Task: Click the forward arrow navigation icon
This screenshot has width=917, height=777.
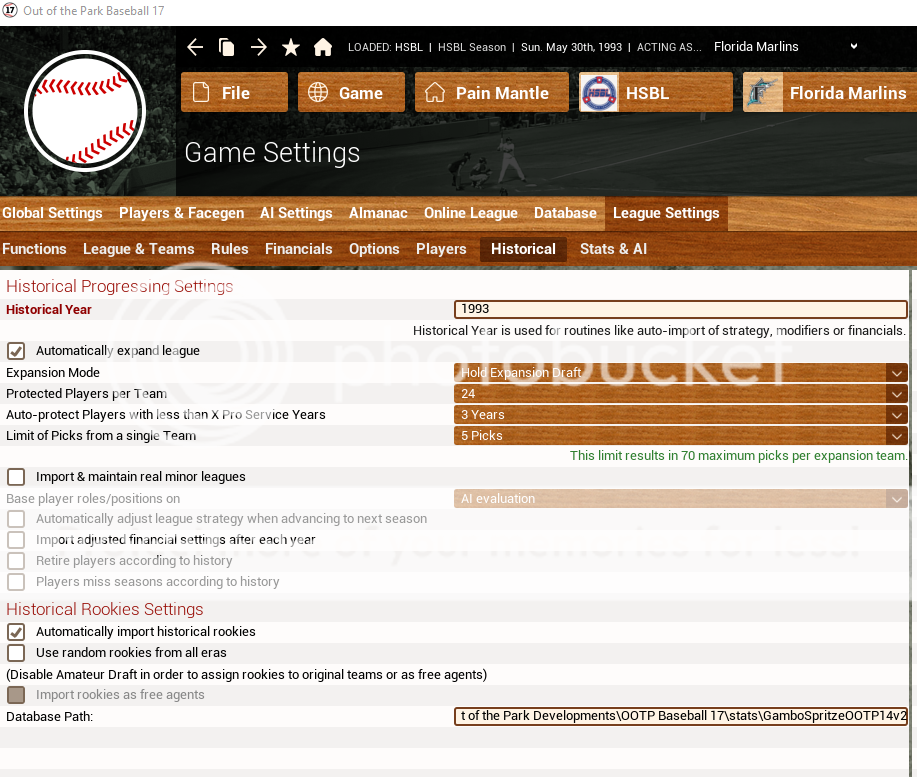Action: coord(259,47)
